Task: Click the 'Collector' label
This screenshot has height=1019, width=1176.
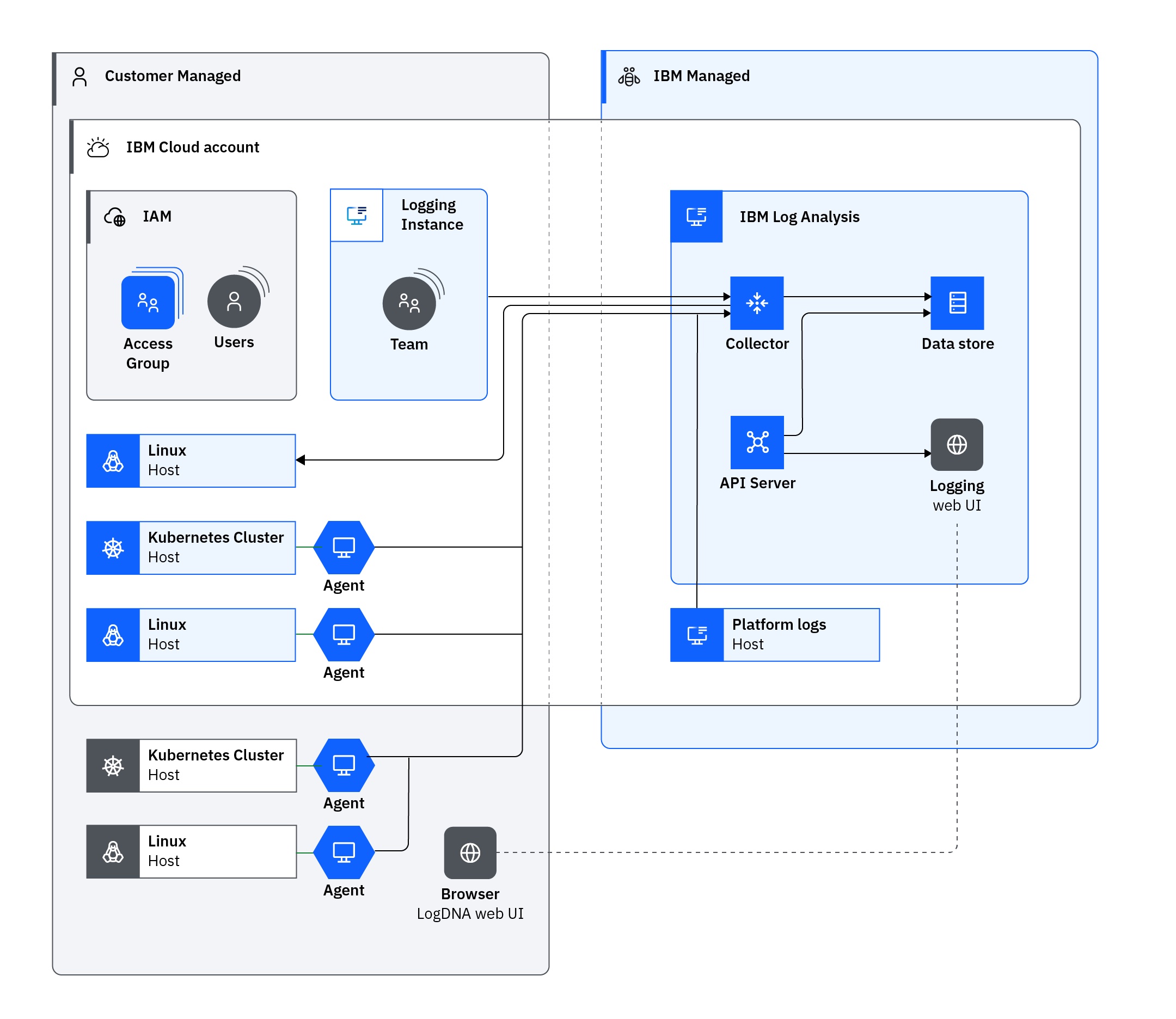Action: coord(757,344)
